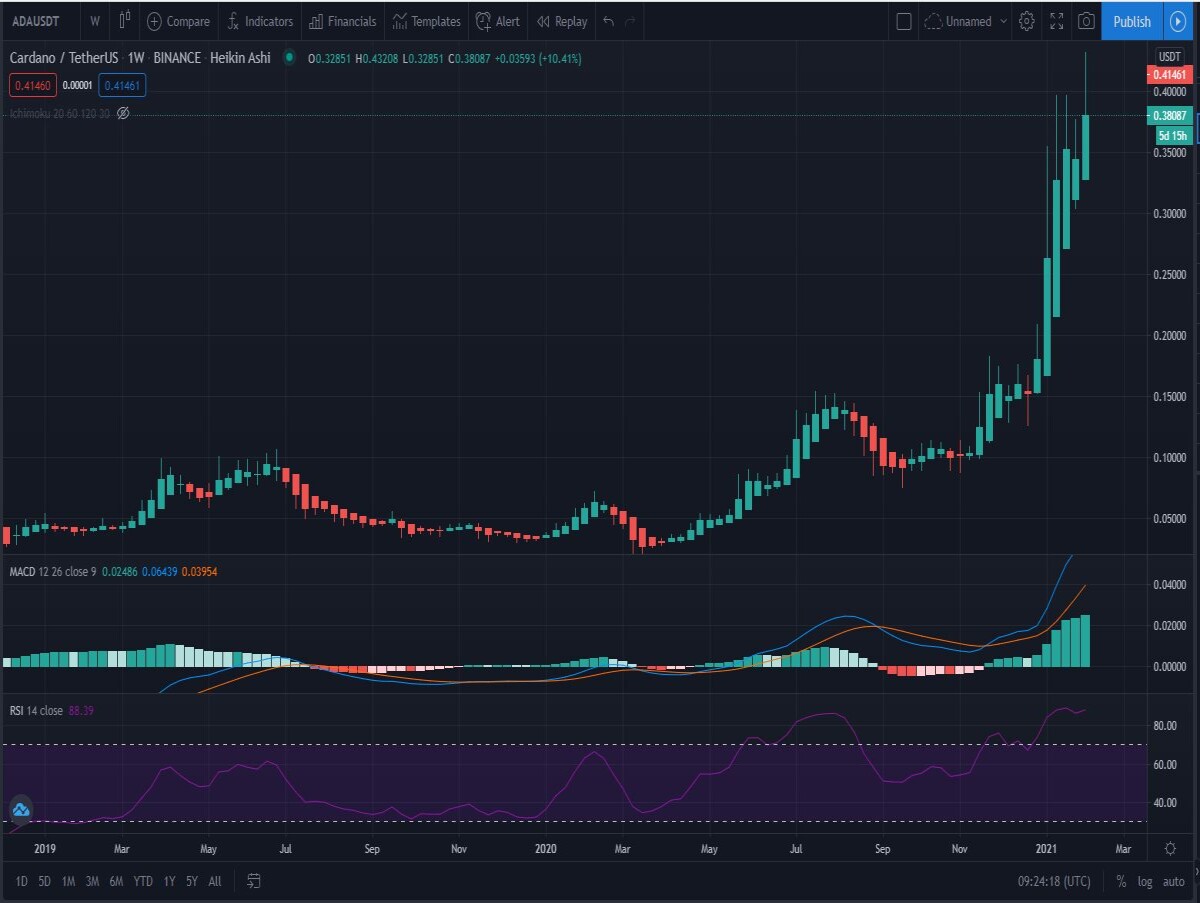Image resolution: width=1200 pixels, height=903 pixels.
Task: Open chart settings gear icon
Action: (x=1026, y=20)
